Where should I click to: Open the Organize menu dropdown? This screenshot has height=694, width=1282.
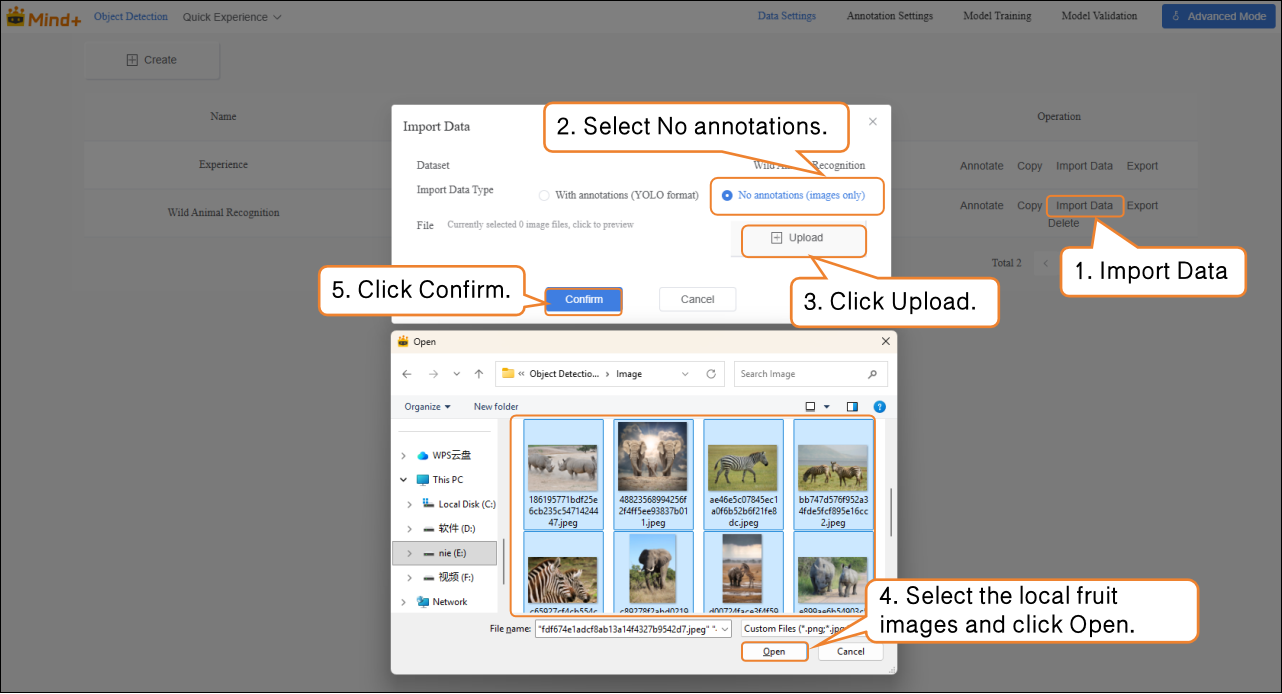[427, 407]
